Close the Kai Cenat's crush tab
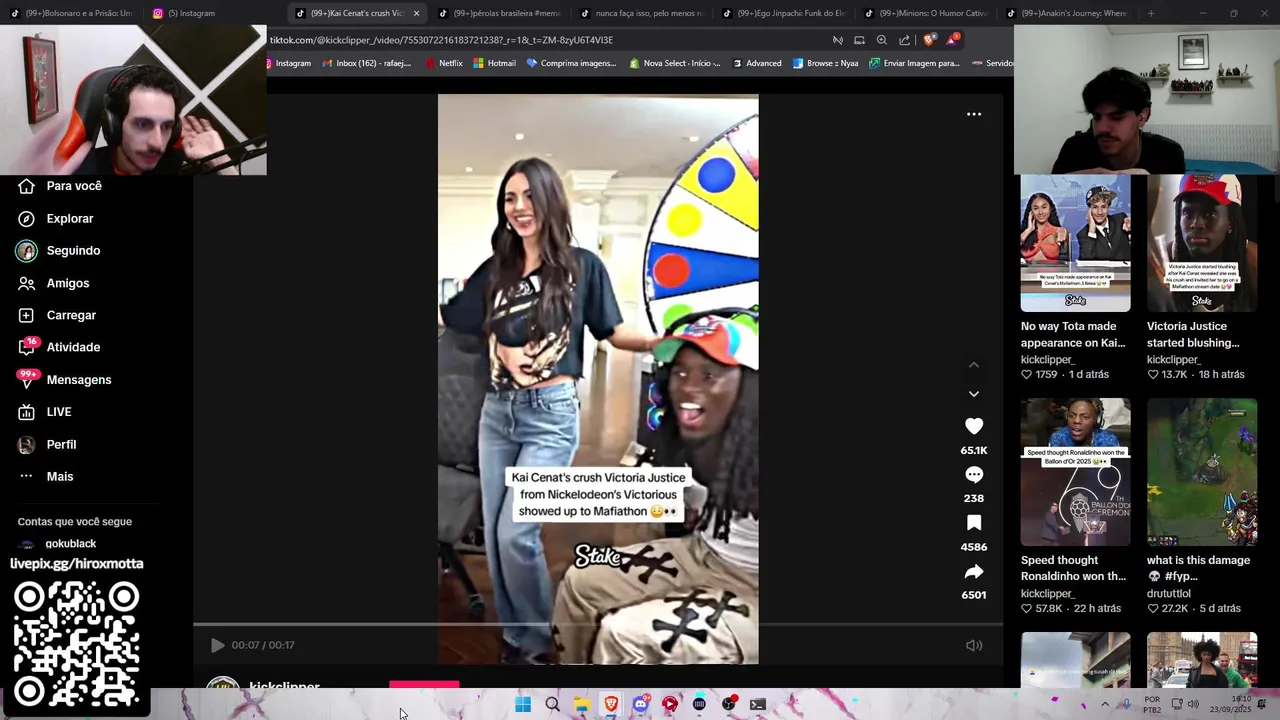The height and width of the screenshot is (720, 1280). tap(416, 13)
